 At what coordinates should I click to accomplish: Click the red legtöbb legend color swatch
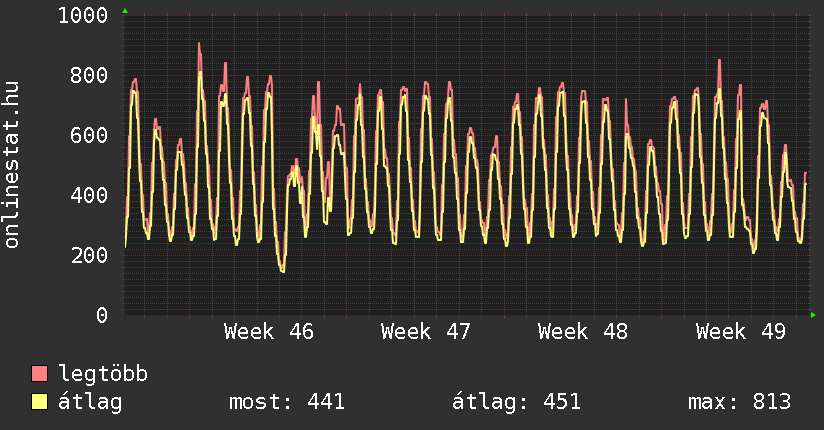coord(39,374)
